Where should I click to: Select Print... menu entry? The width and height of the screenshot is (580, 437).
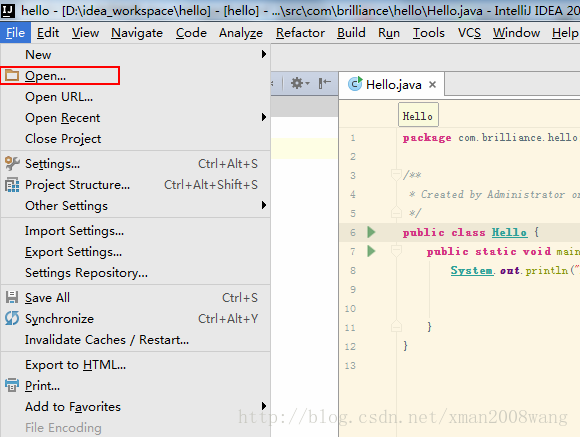click(135, 386)
